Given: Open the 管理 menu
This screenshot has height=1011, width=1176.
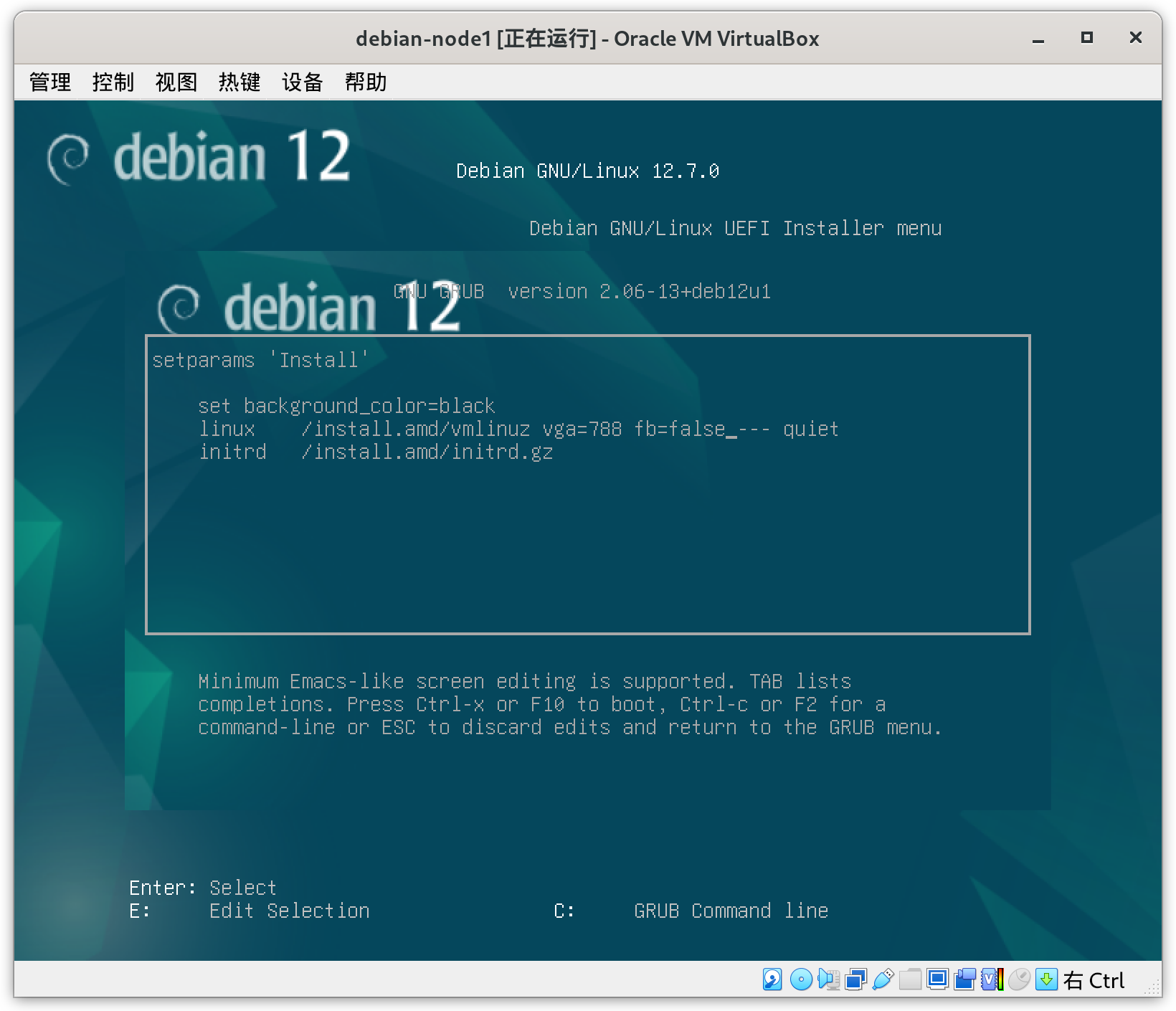Looking at the screenshot, I should (50, 82).
